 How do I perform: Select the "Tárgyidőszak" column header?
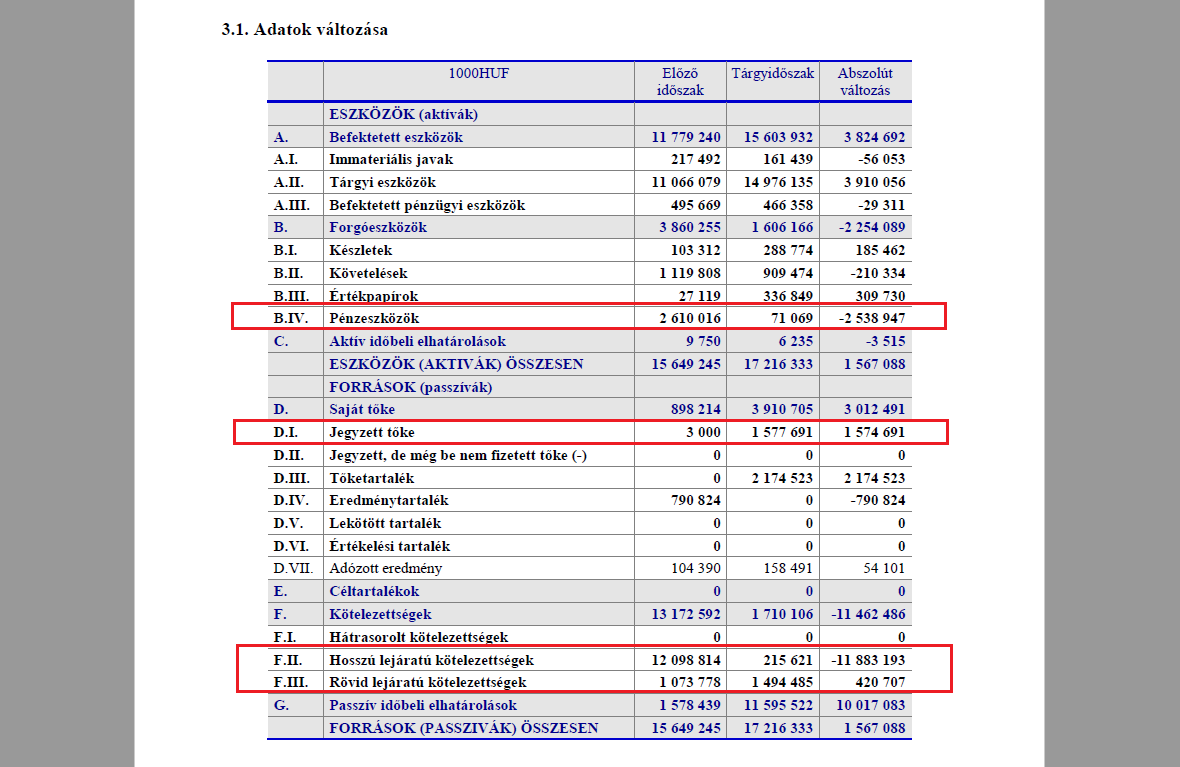(773, 73)
